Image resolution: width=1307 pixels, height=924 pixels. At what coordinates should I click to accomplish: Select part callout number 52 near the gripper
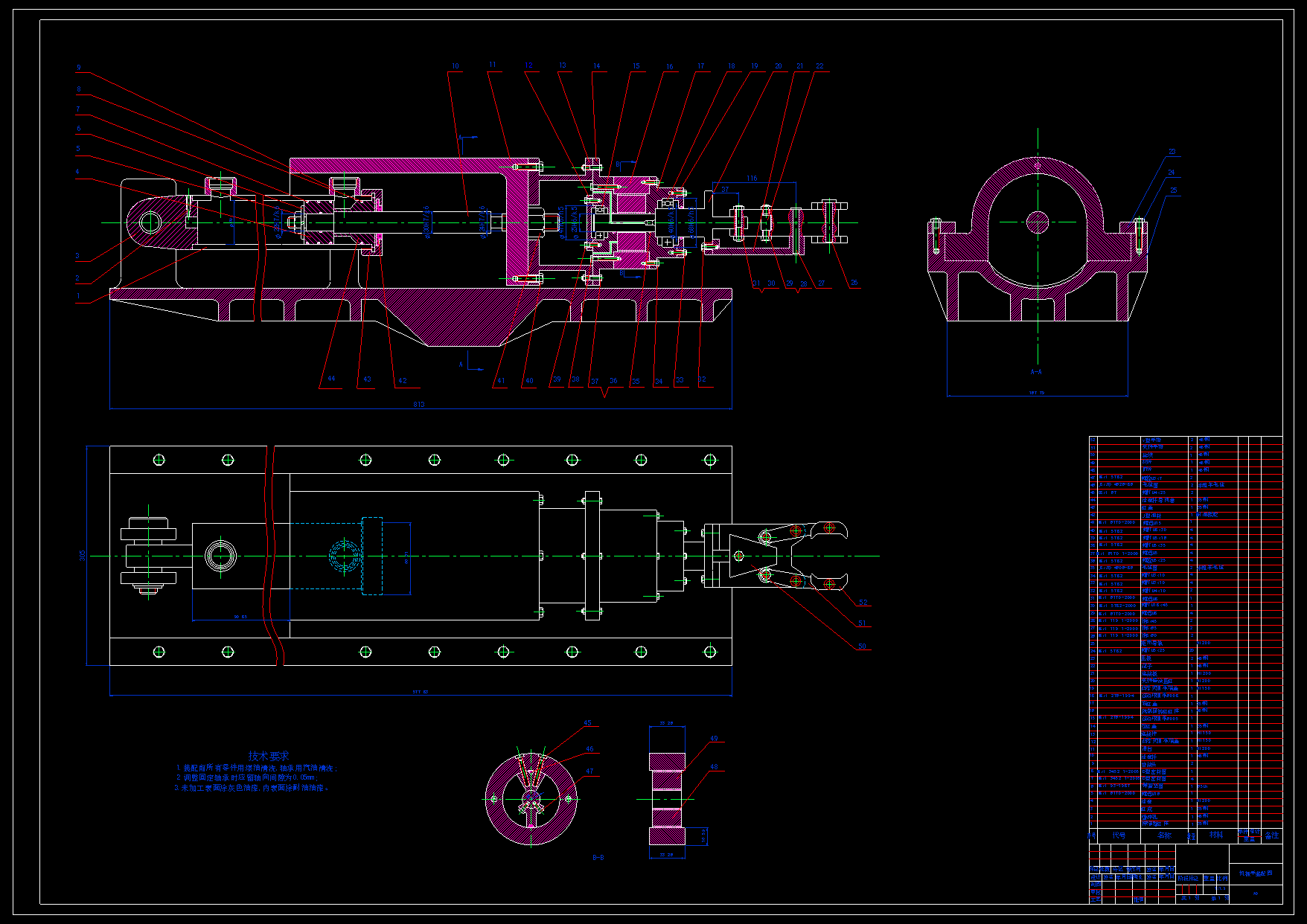click(863, 603)
